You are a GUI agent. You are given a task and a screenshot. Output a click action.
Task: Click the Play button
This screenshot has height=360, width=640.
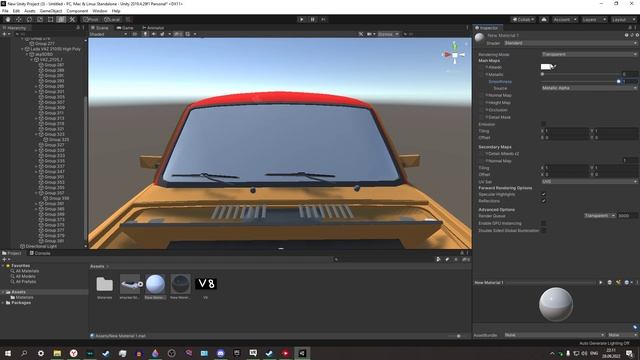tap(302, 19)
